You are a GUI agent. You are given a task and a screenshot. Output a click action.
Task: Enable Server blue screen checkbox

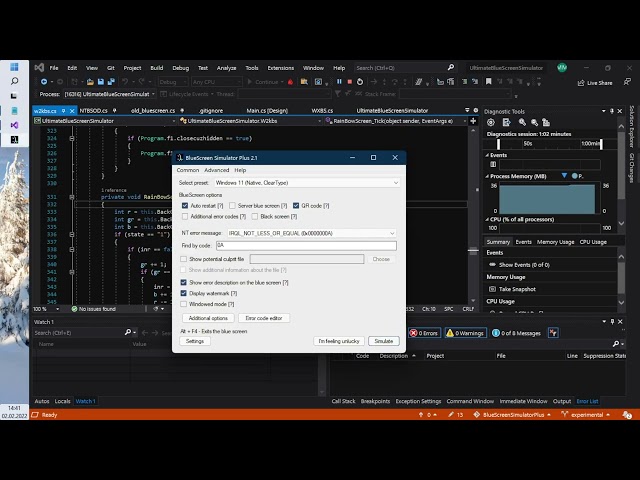tap(232, 206)
